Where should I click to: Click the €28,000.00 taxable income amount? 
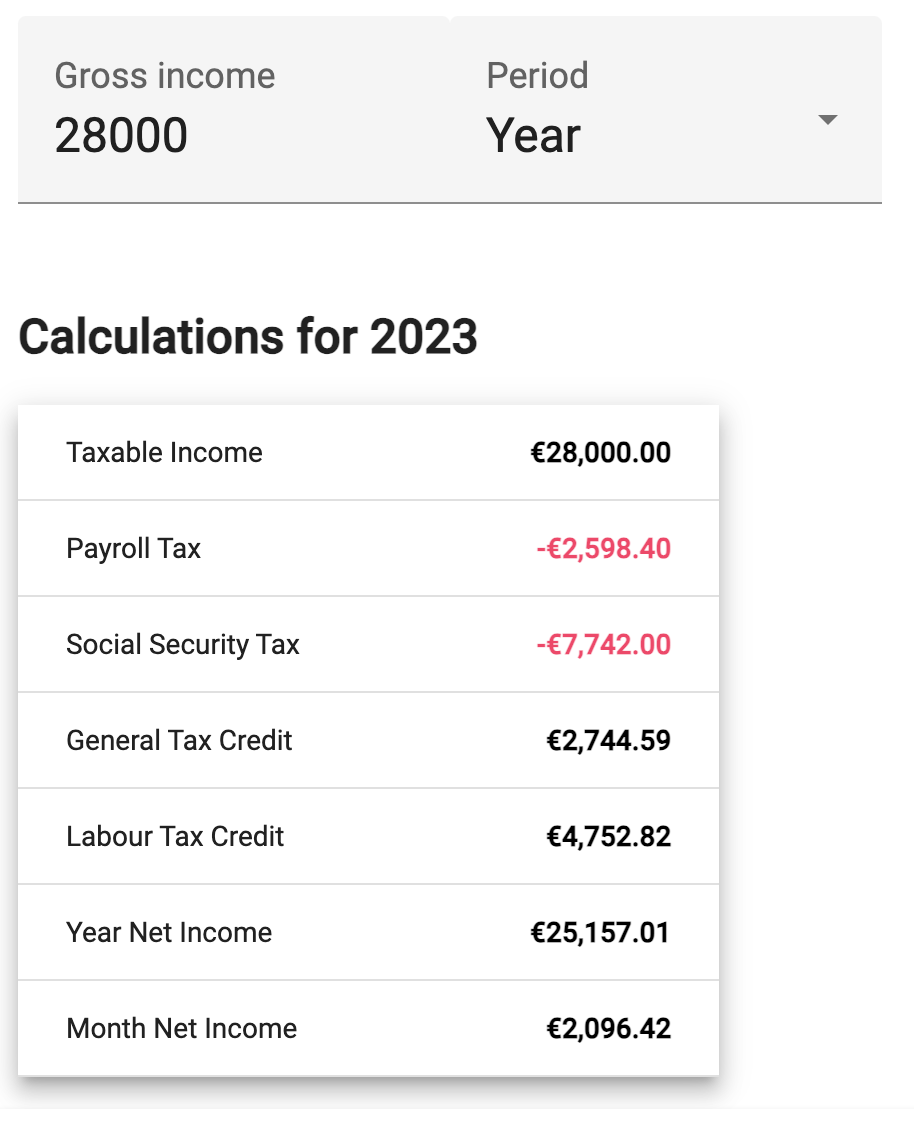point(600,453)
